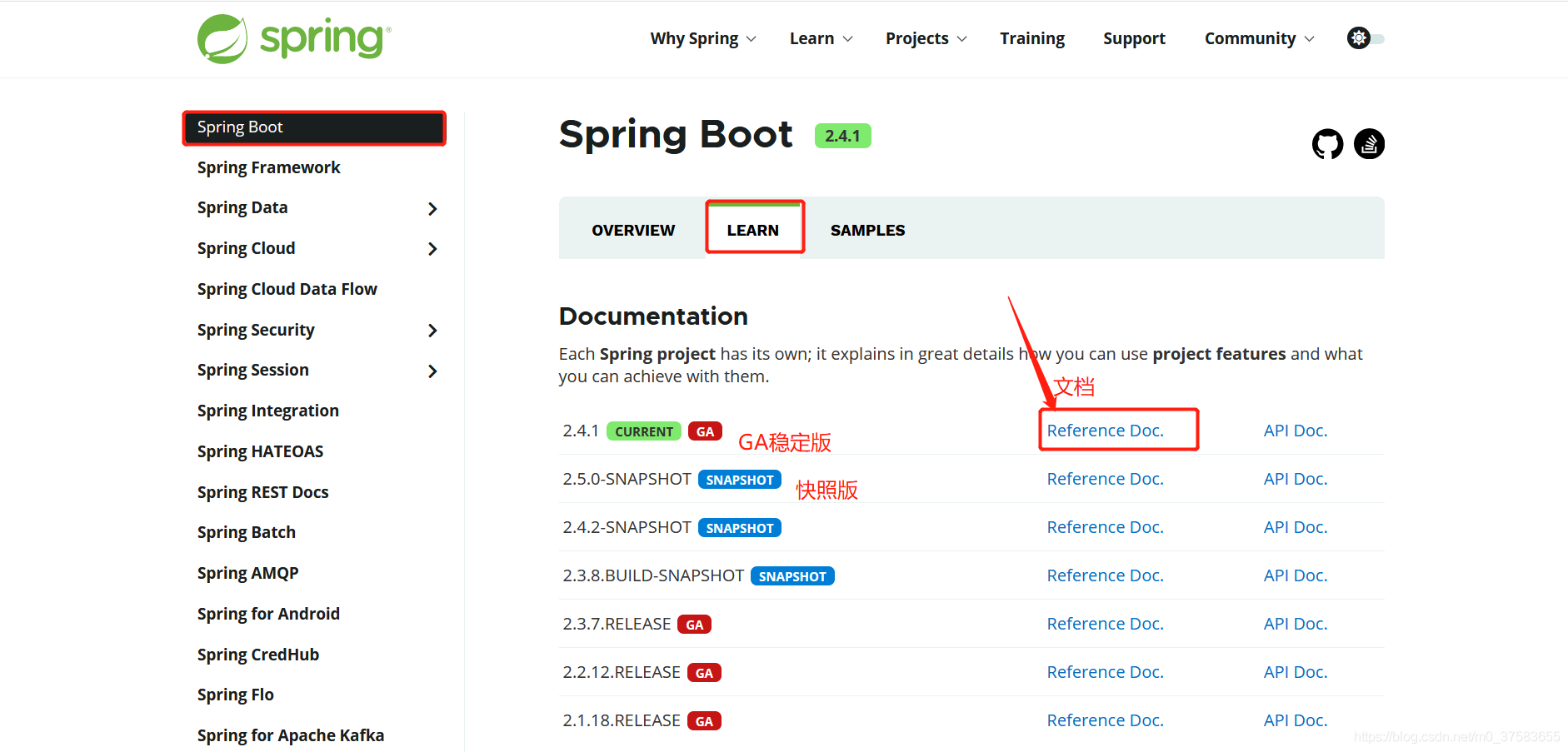1568x752 pixels.
Task: Click the Spring Boot page title
Action: [x=676, y=134]
